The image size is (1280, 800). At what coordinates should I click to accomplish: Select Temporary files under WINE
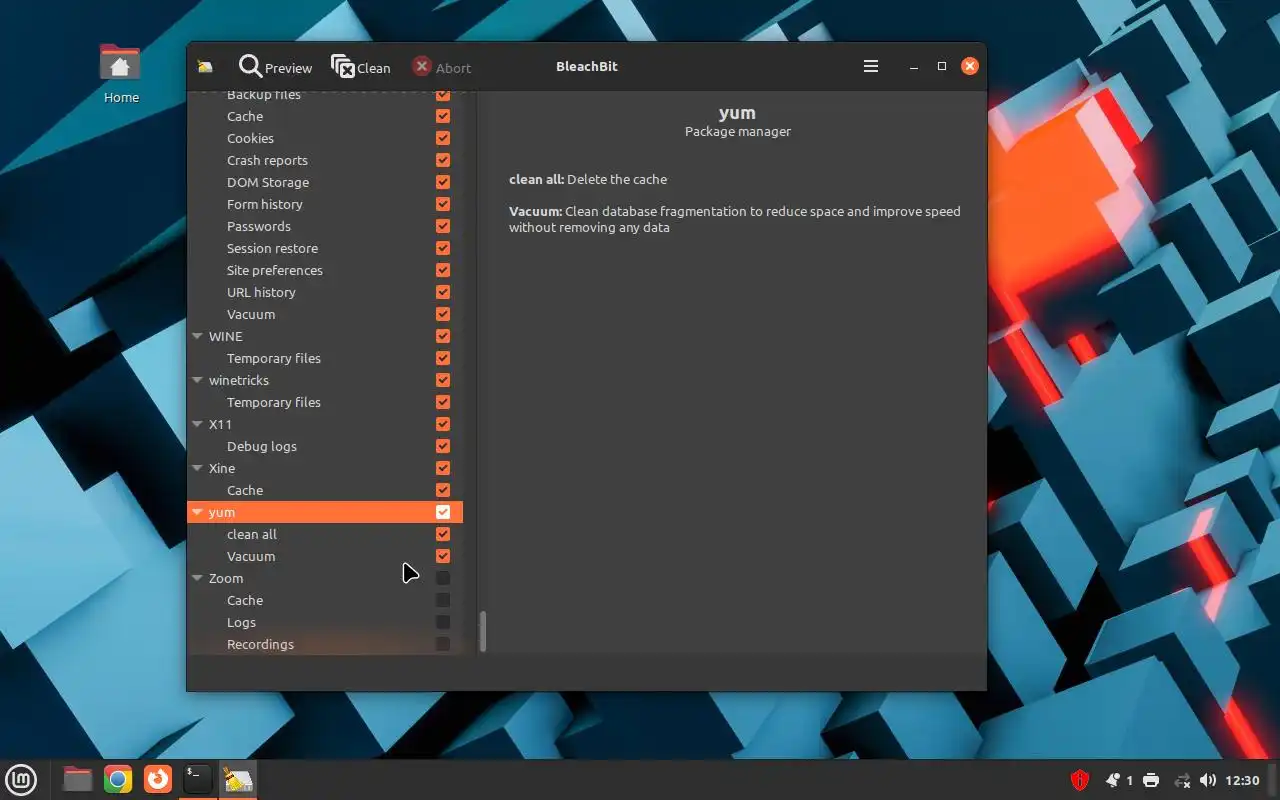(325, 358)
